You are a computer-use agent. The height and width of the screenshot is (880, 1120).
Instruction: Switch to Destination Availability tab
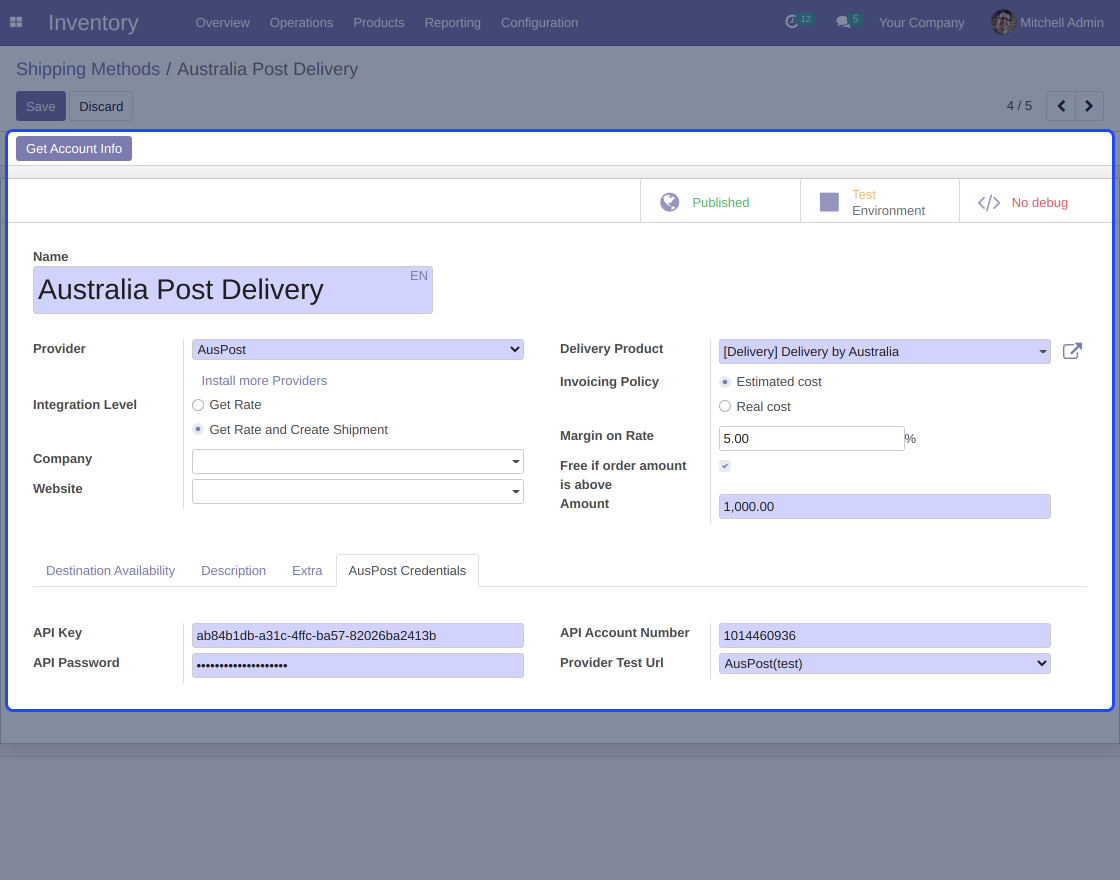pyautogui.click(x=111, y=571)
